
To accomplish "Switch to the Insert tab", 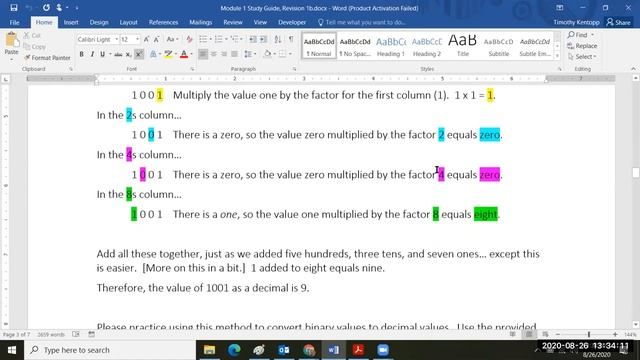I will [71, 22].
